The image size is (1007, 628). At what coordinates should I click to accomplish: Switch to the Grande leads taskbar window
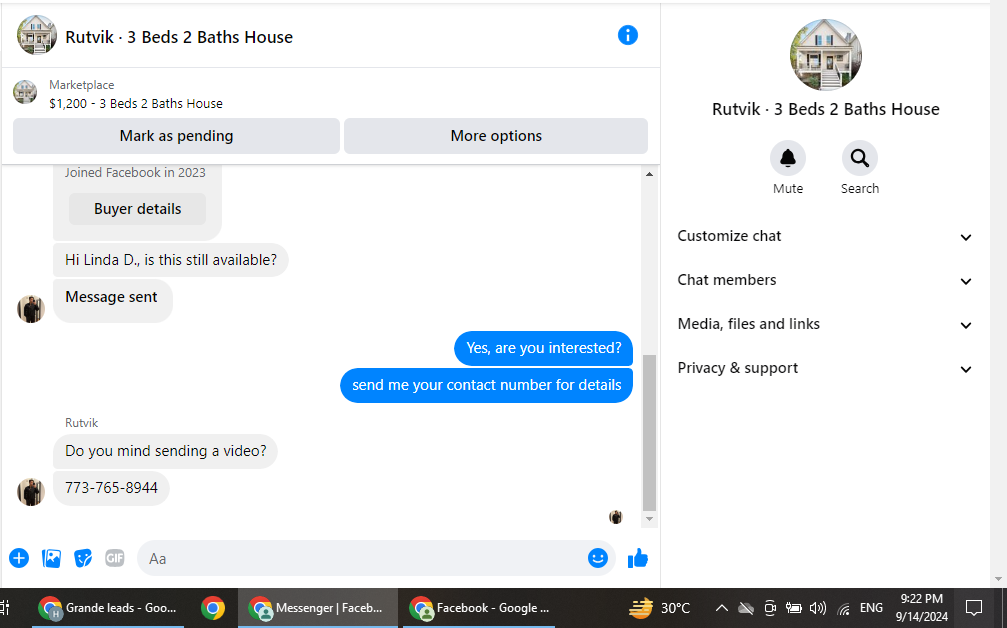tap(109, 607)
